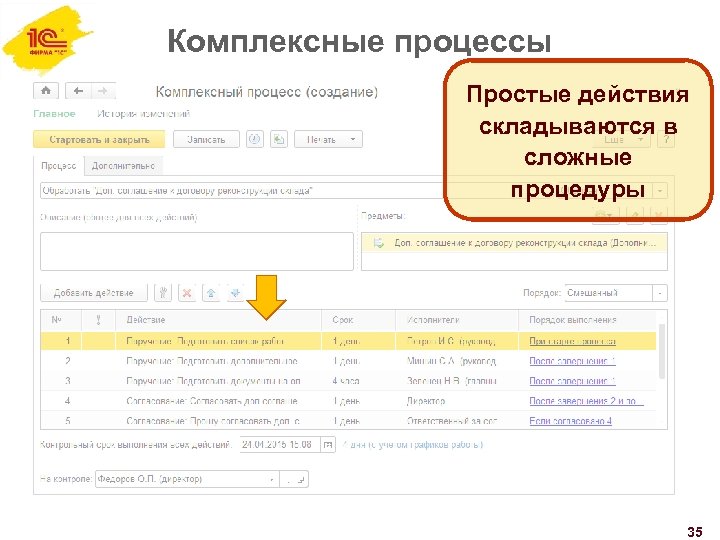Move selected action up
The image size is (720, 540).
[x=211, y=292]
